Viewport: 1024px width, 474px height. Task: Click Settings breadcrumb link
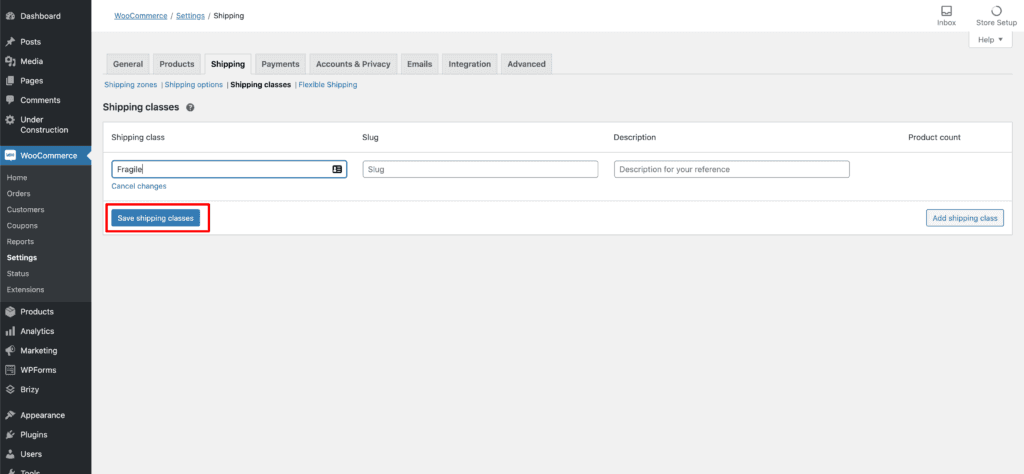pos(190,16)
